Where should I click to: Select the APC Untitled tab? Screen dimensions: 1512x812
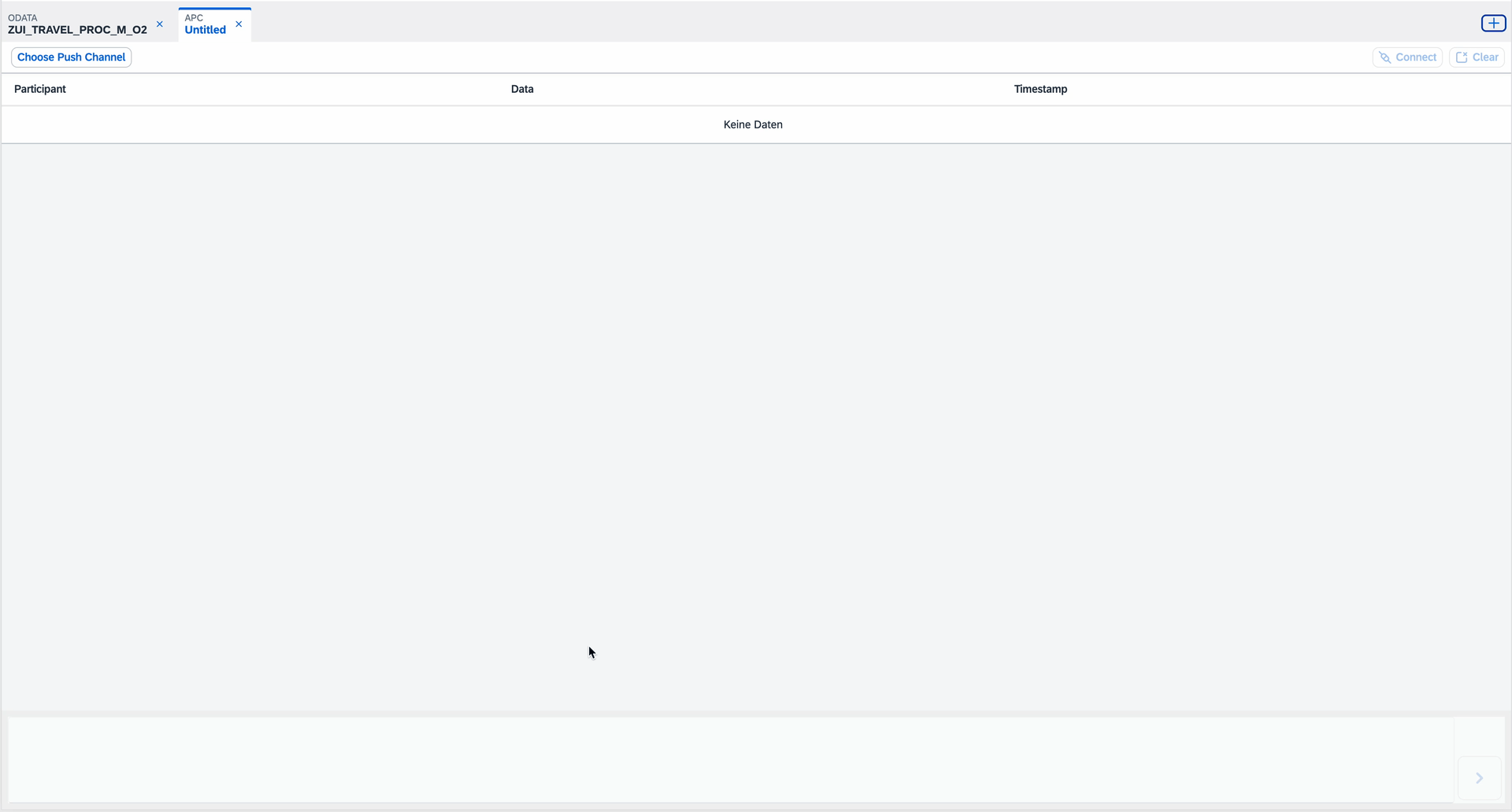pos(206,24)
